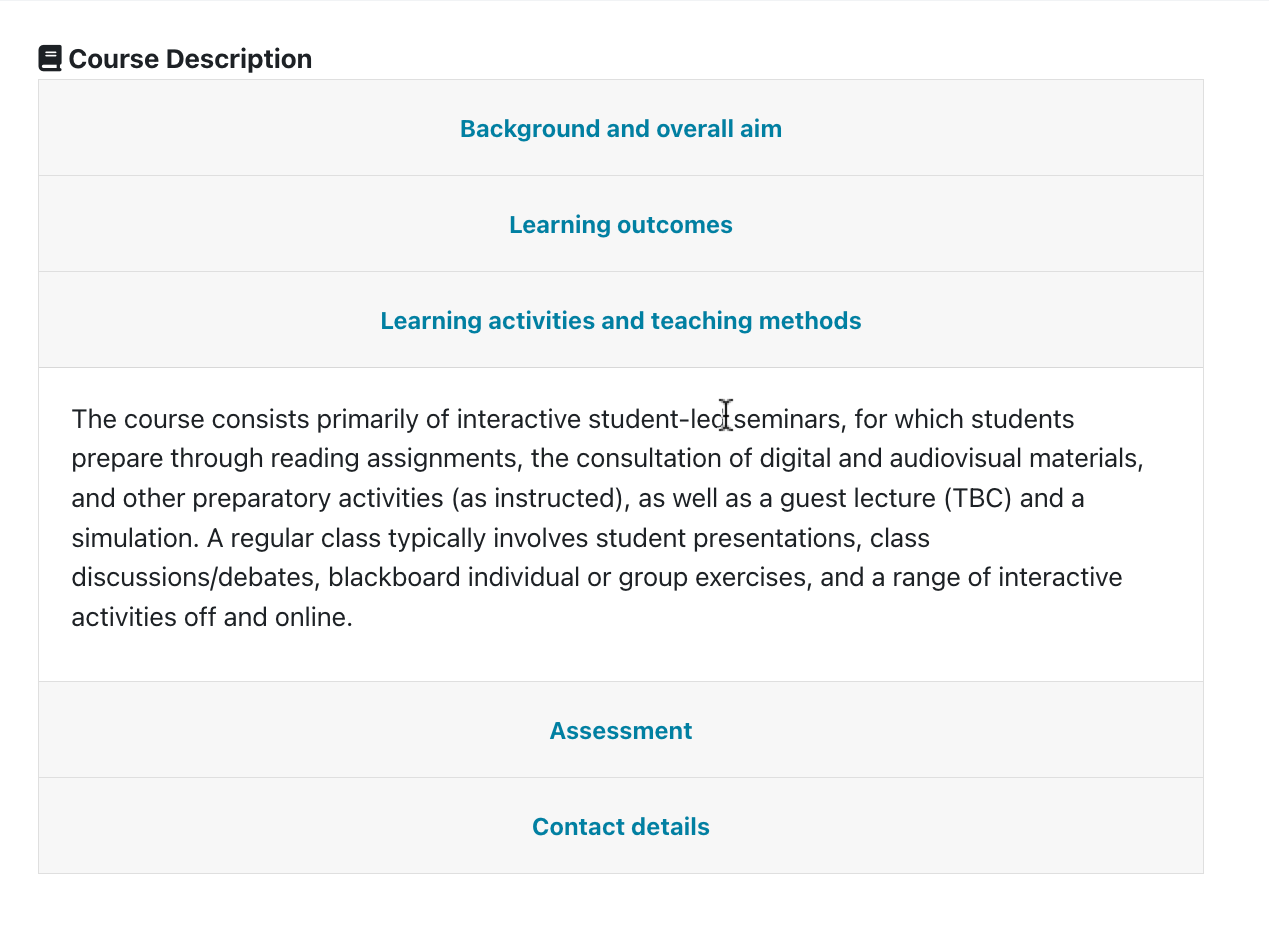Click the phrase "audiovisual materials"
Image resolution: width=1269 pixels, height=940 pixels.
click(1013, 458)
